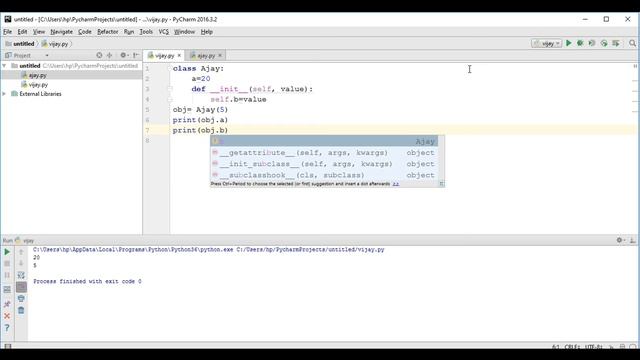This screenshot has width=640, height=360.
Task: Hide Run tool window icon at right
Action: (x=633, y=240)
